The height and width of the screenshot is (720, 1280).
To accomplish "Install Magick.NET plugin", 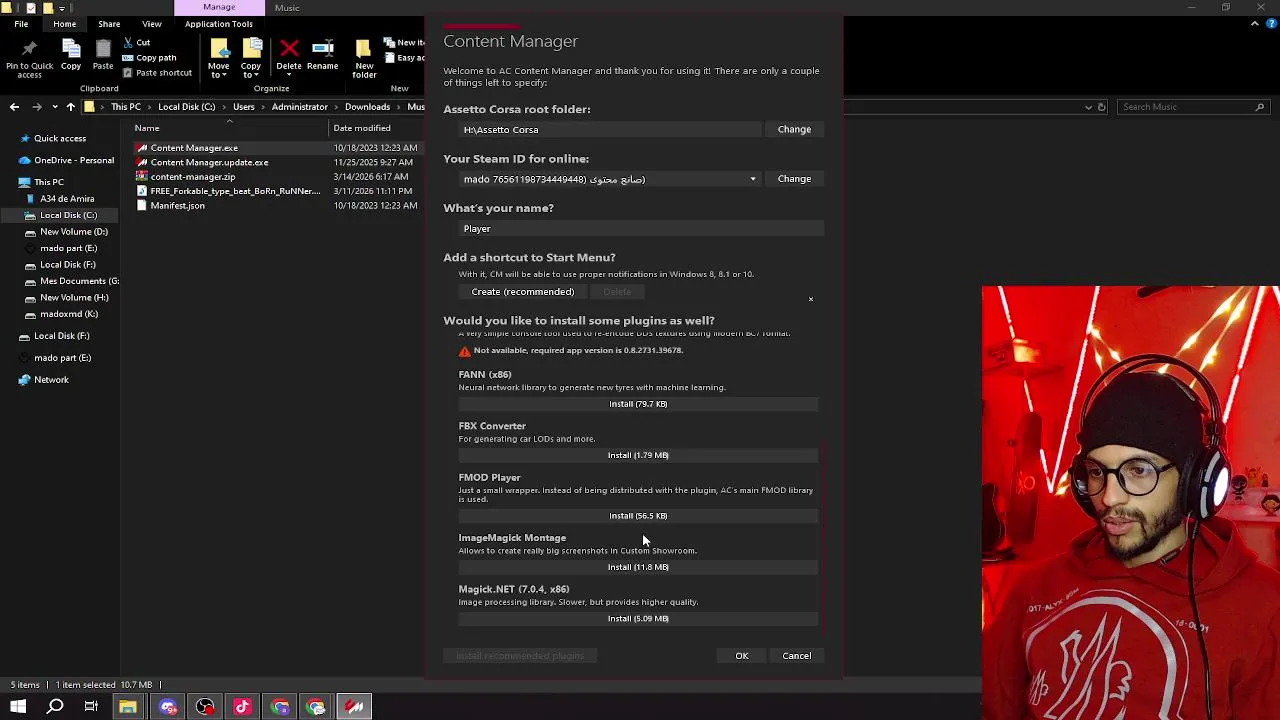I will [638, 618].
